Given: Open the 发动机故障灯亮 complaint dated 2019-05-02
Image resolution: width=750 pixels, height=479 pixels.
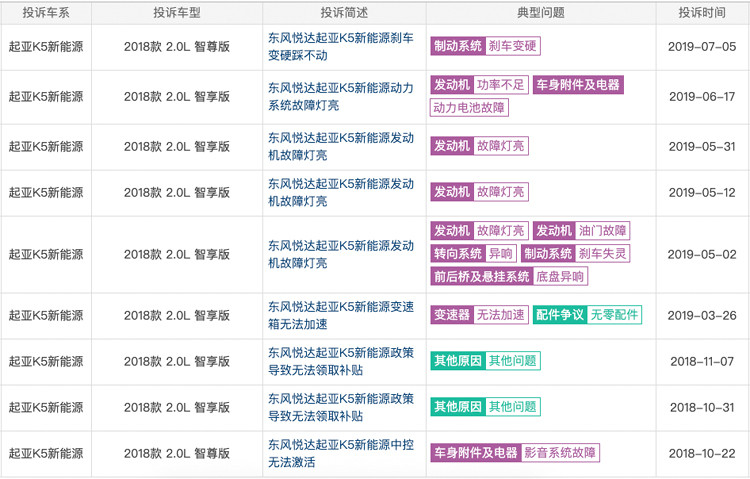Looking at the screenshot, I should 341,254.
